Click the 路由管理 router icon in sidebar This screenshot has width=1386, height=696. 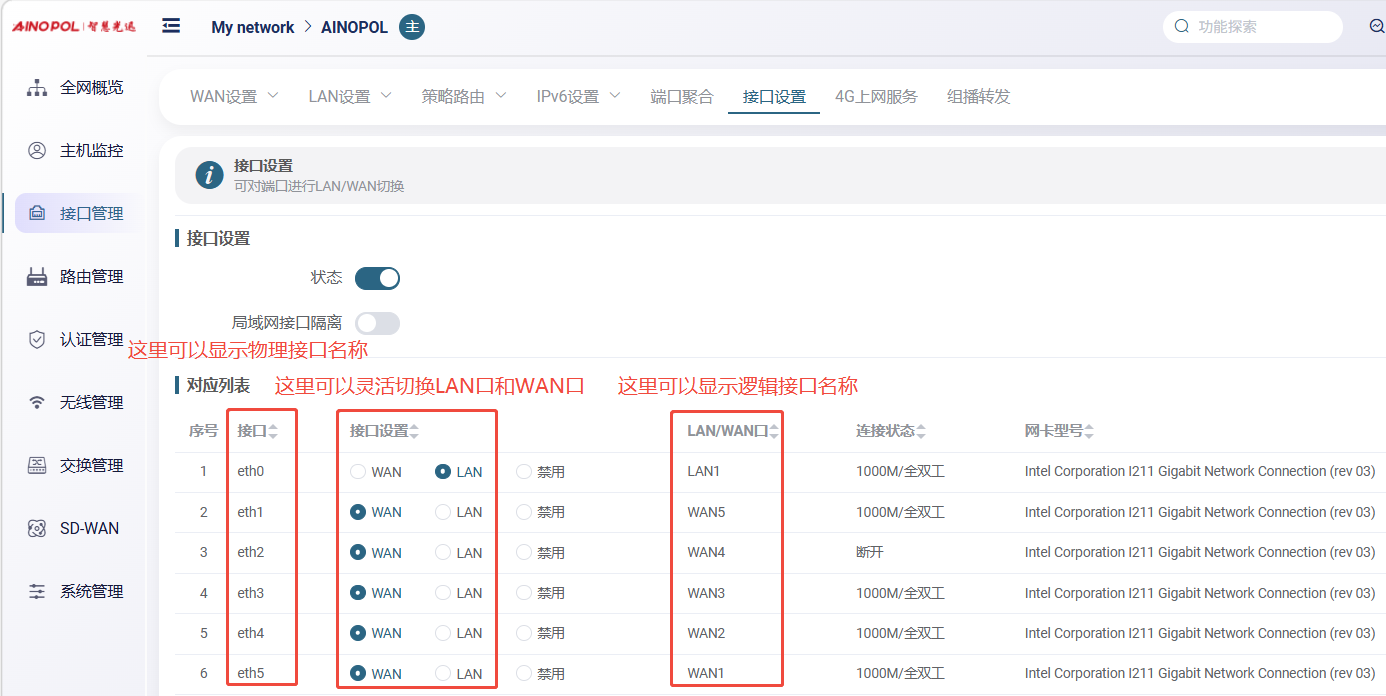(37, 277)
